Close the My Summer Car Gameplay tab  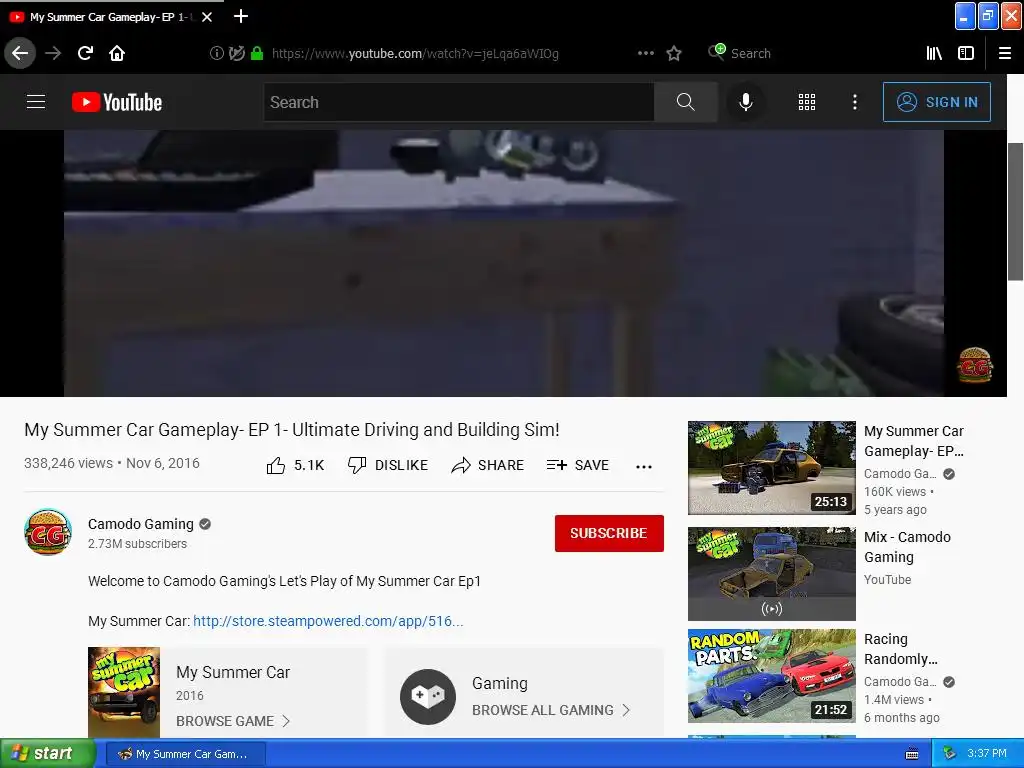[207, 17]
